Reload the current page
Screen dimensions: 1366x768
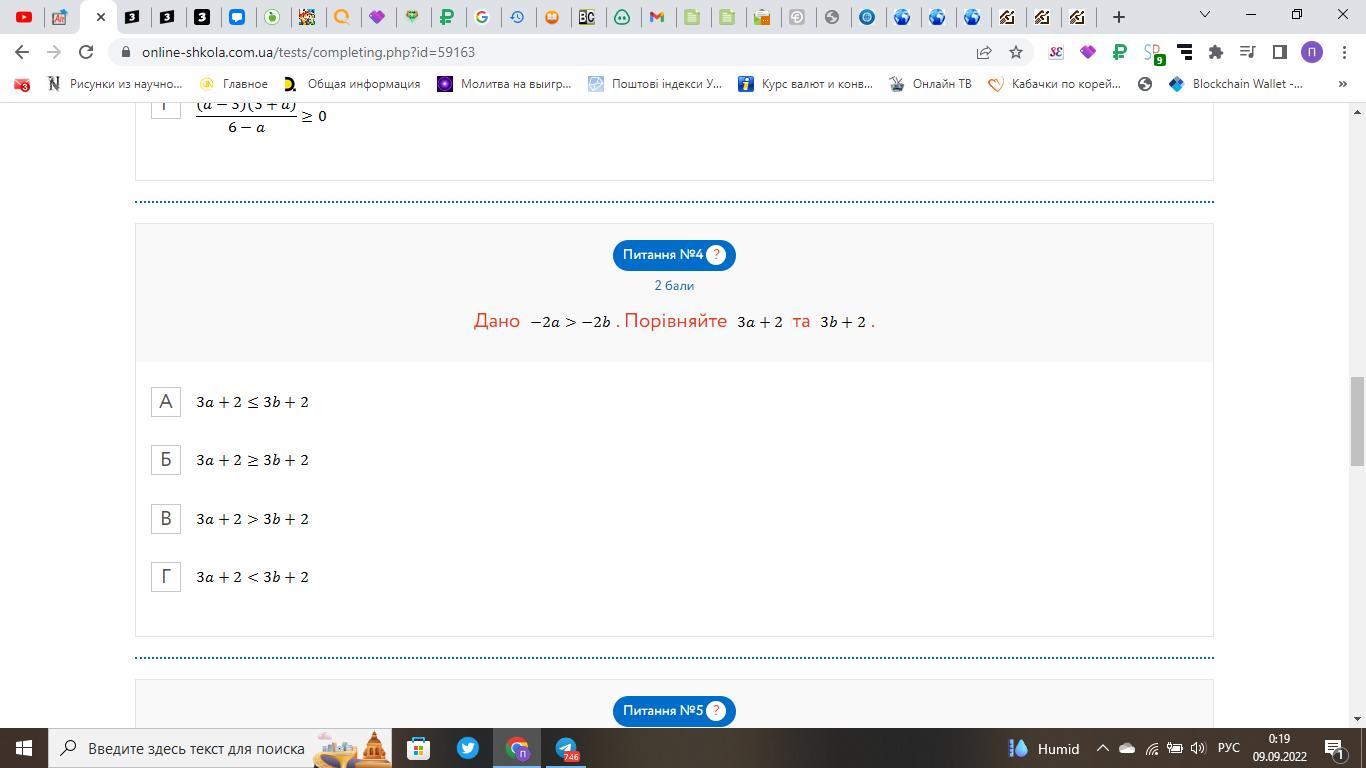(86, 52)
